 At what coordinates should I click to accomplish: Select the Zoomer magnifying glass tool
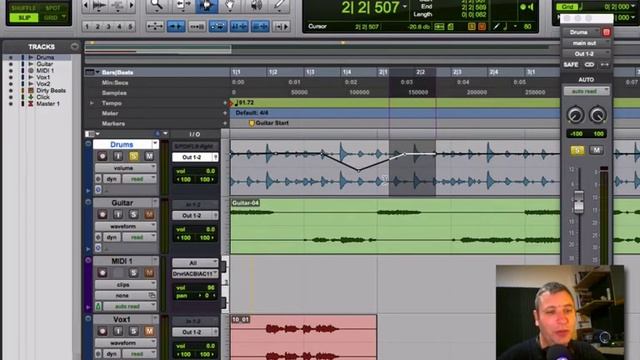[157, 5]
